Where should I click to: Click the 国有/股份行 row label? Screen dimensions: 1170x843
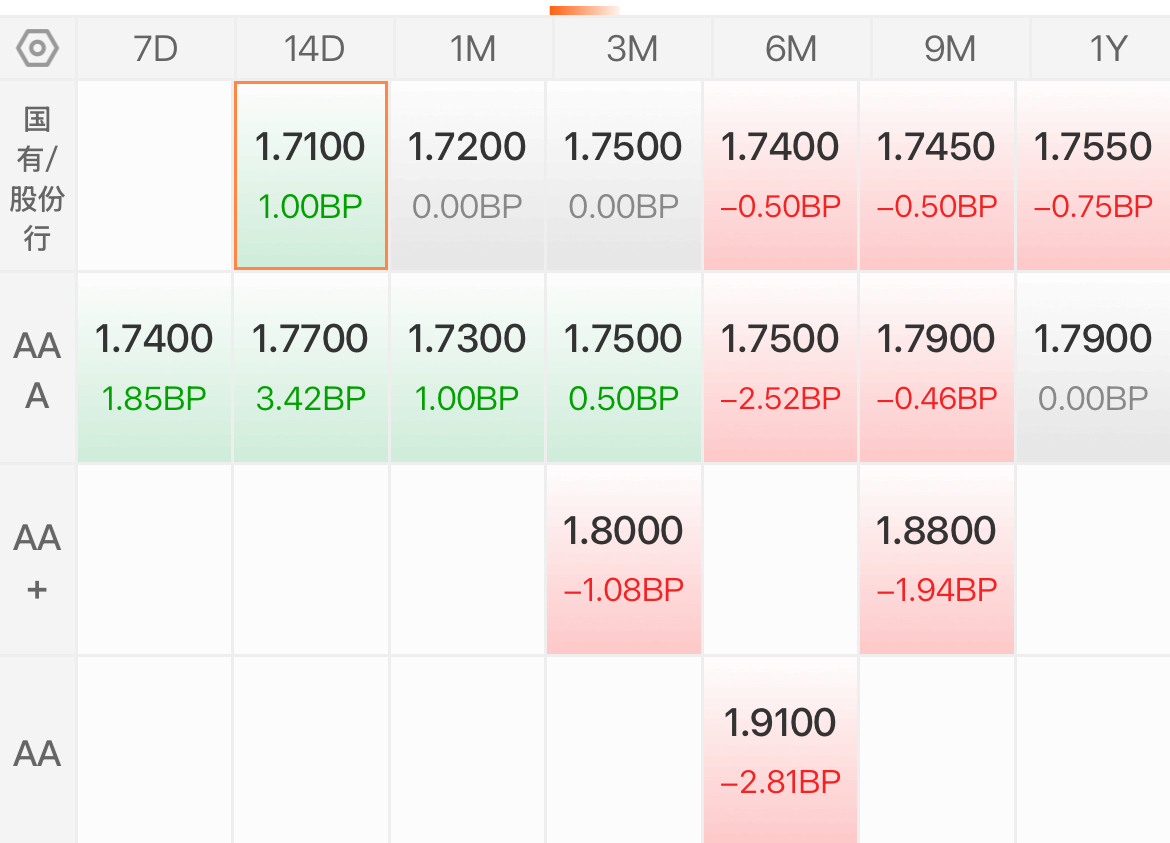pos(37,178)
